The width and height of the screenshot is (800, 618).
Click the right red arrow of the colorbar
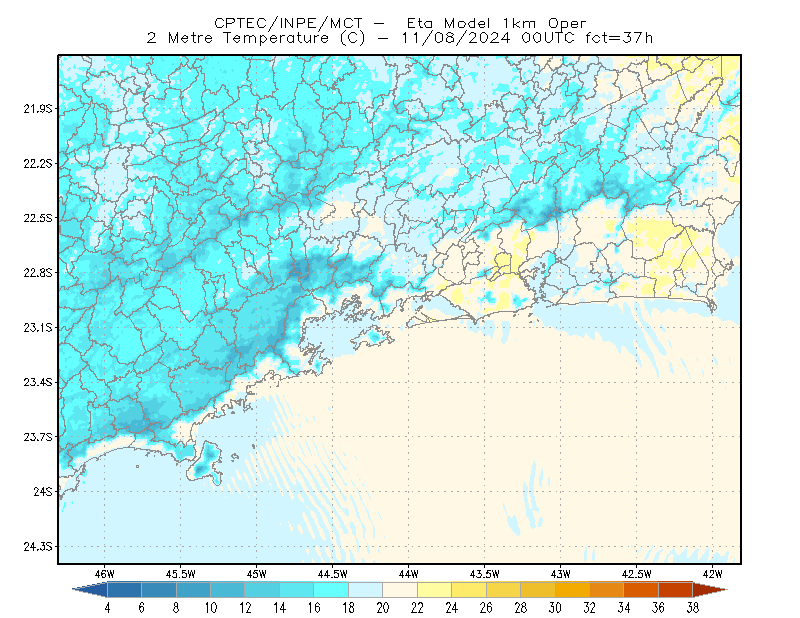pos(710,589)
